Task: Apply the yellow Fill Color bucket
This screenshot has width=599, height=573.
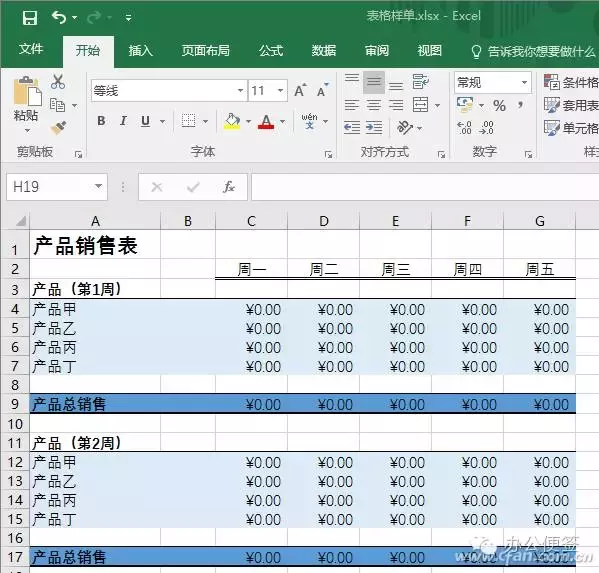Action: (232, 121)
